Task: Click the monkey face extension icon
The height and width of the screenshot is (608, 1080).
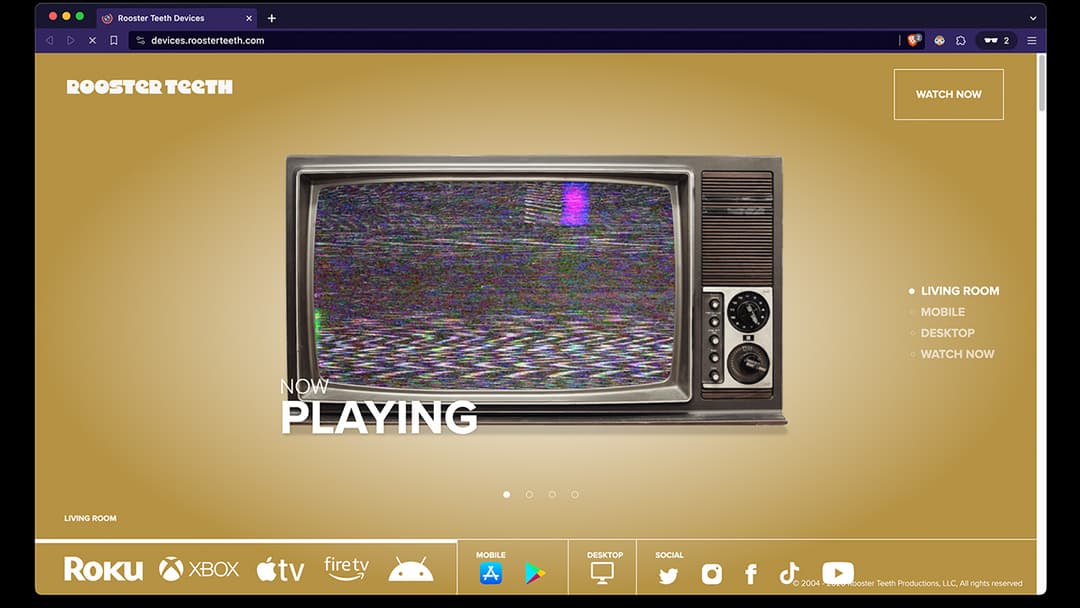Action: [x=939, y=41]
